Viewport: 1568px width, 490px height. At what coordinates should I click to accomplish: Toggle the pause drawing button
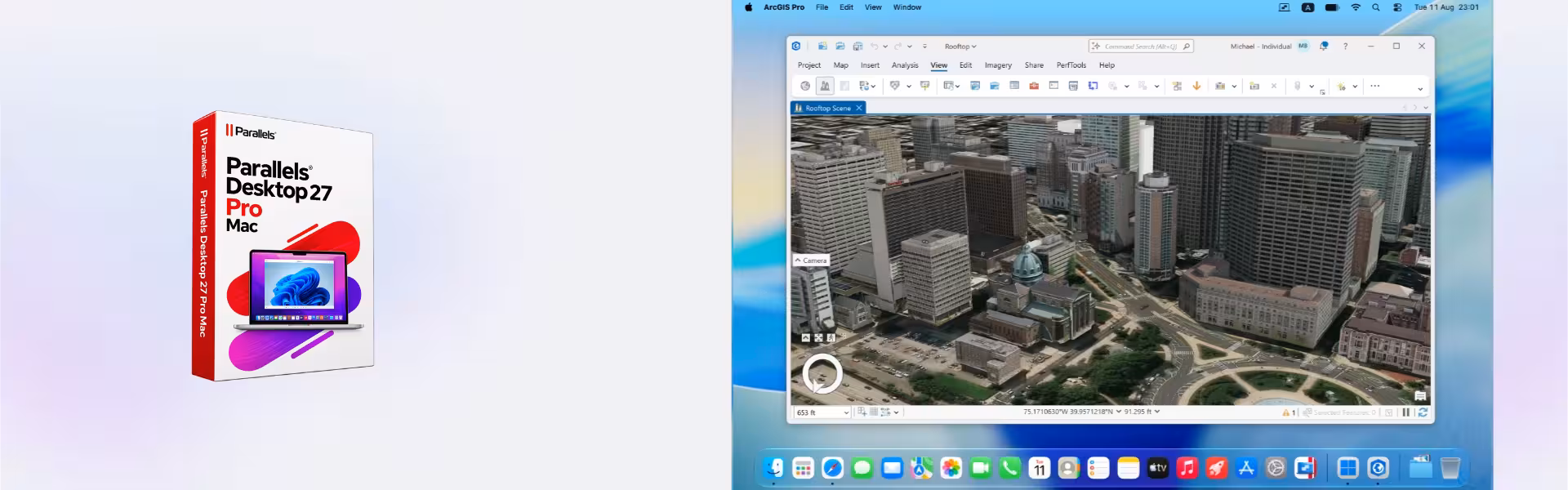point(1405,412)
